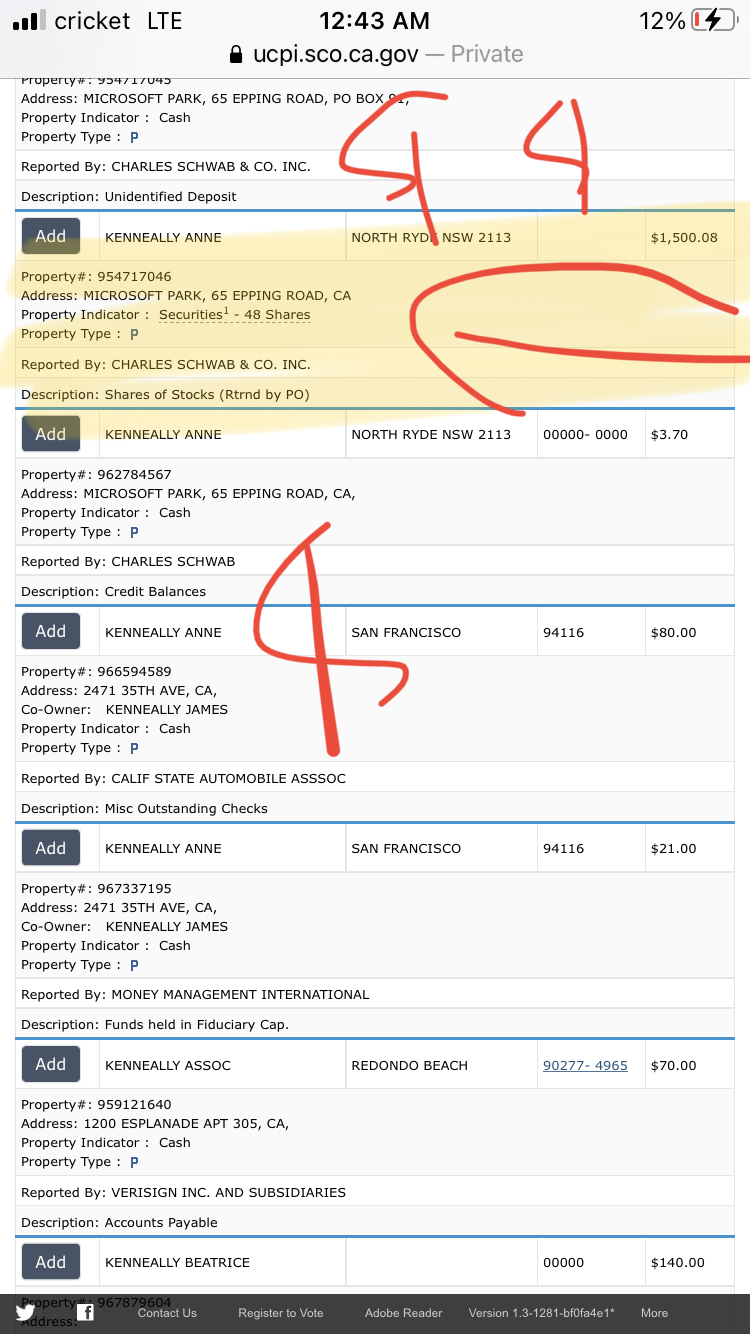Click Property Type P icon under Property# 954717046
This screenshot has width=750, height=1334.
point(134,334)
